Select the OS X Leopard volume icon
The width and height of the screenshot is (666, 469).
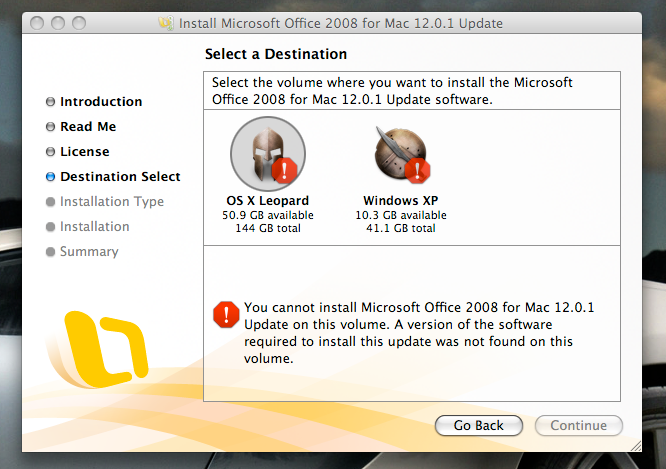268,154
